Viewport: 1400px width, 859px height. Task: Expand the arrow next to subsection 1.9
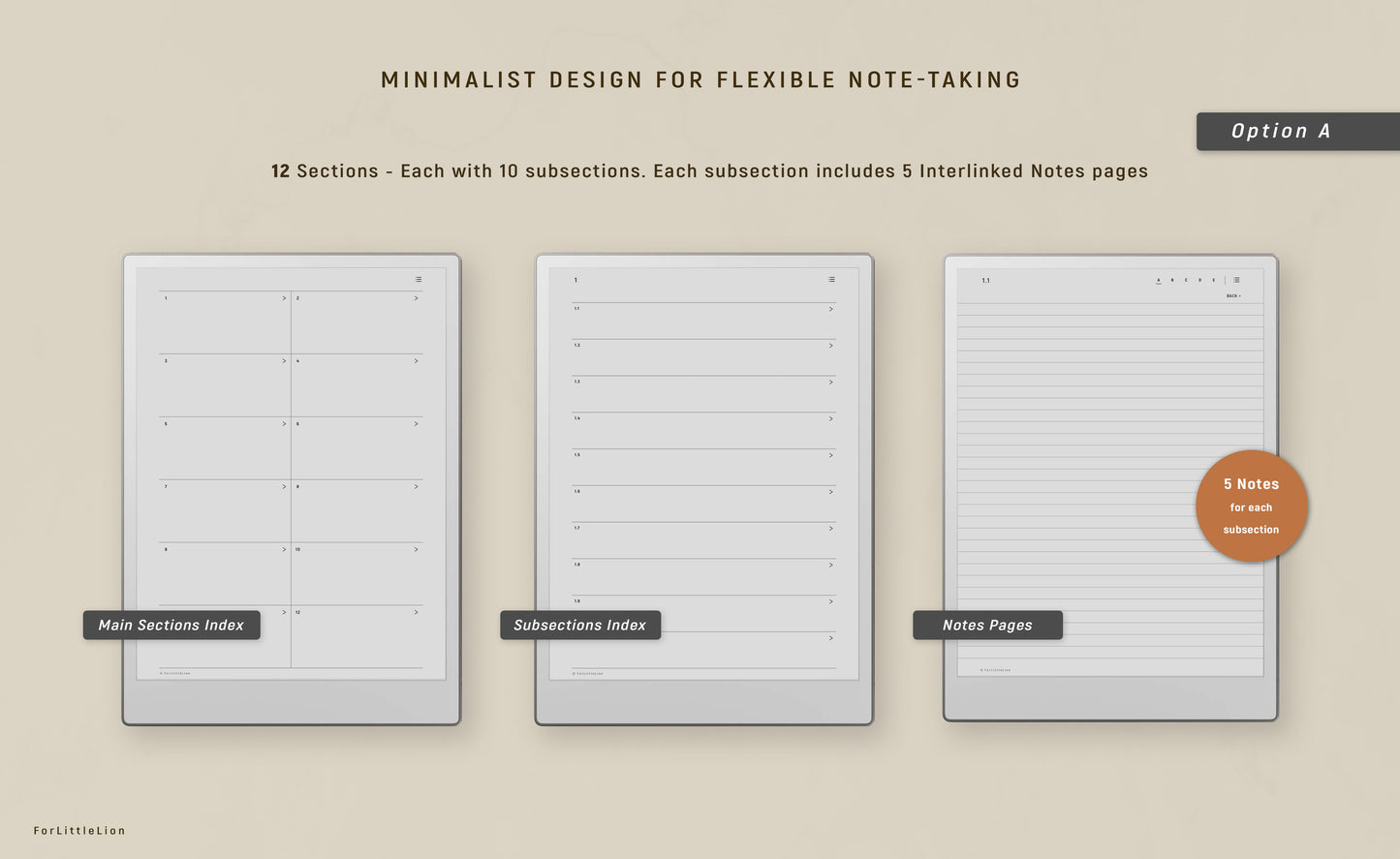pyautogui.click(x=830, y=601)
